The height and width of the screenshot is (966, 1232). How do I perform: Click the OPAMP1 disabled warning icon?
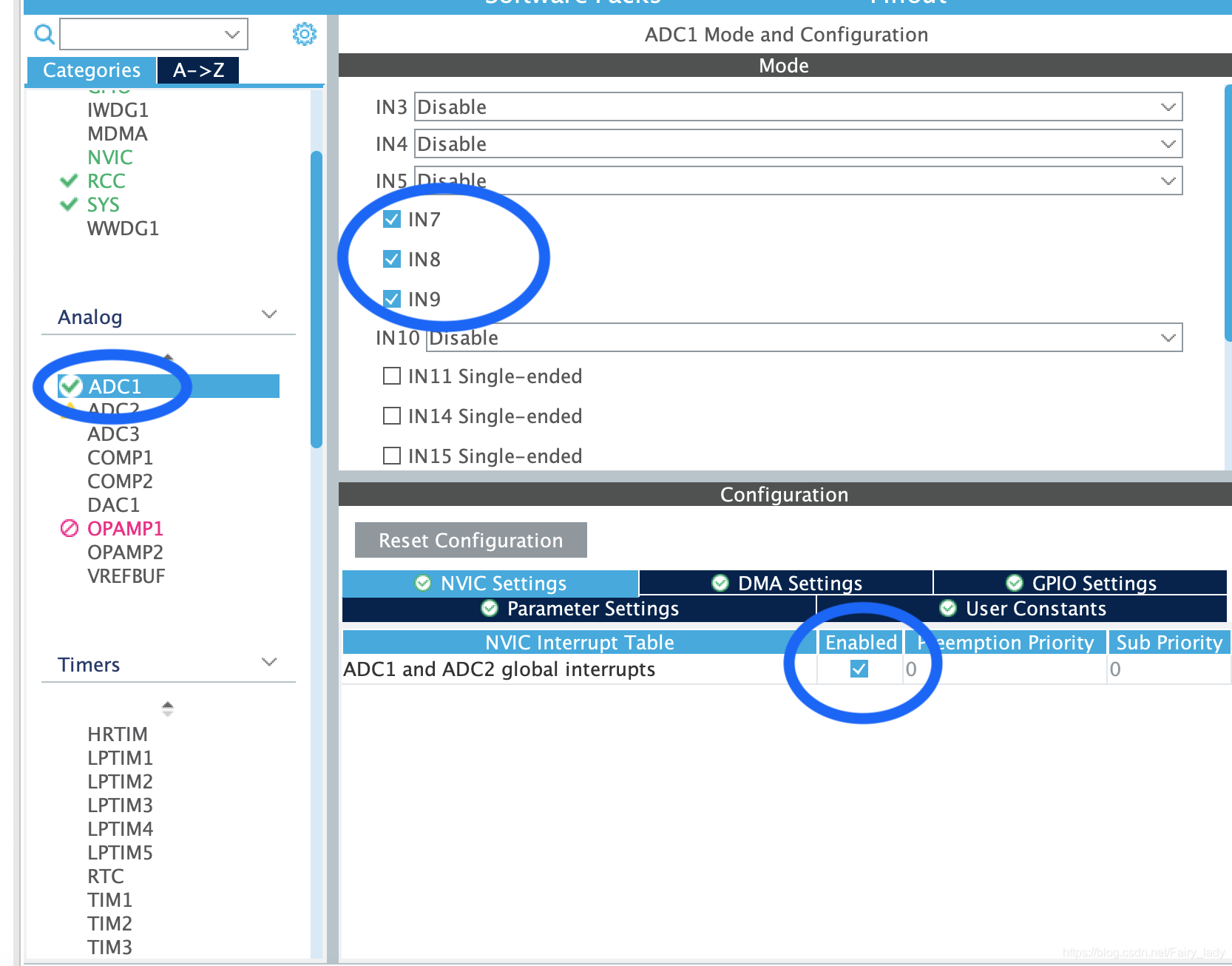(69, 528)
